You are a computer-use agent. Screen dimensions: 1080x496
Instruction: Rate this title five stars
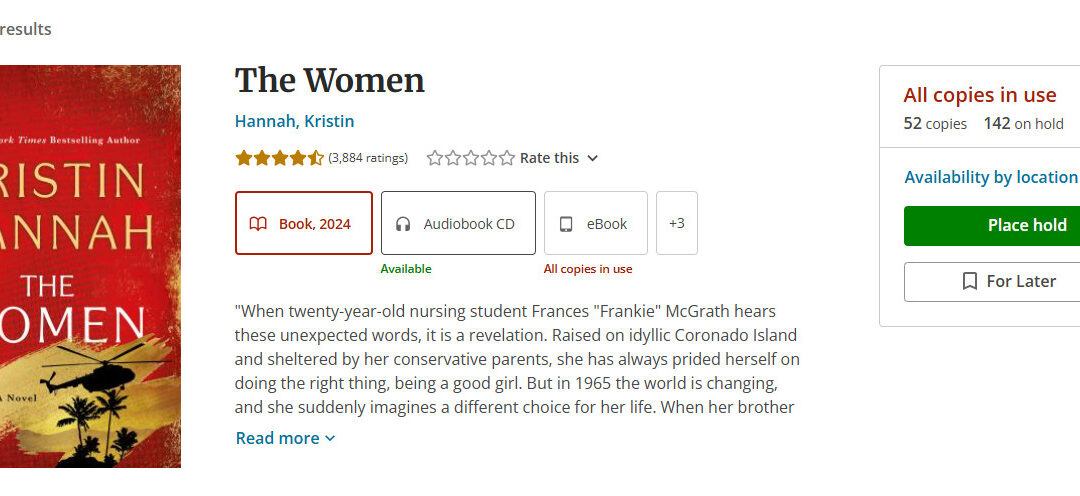tap(507, 158)
